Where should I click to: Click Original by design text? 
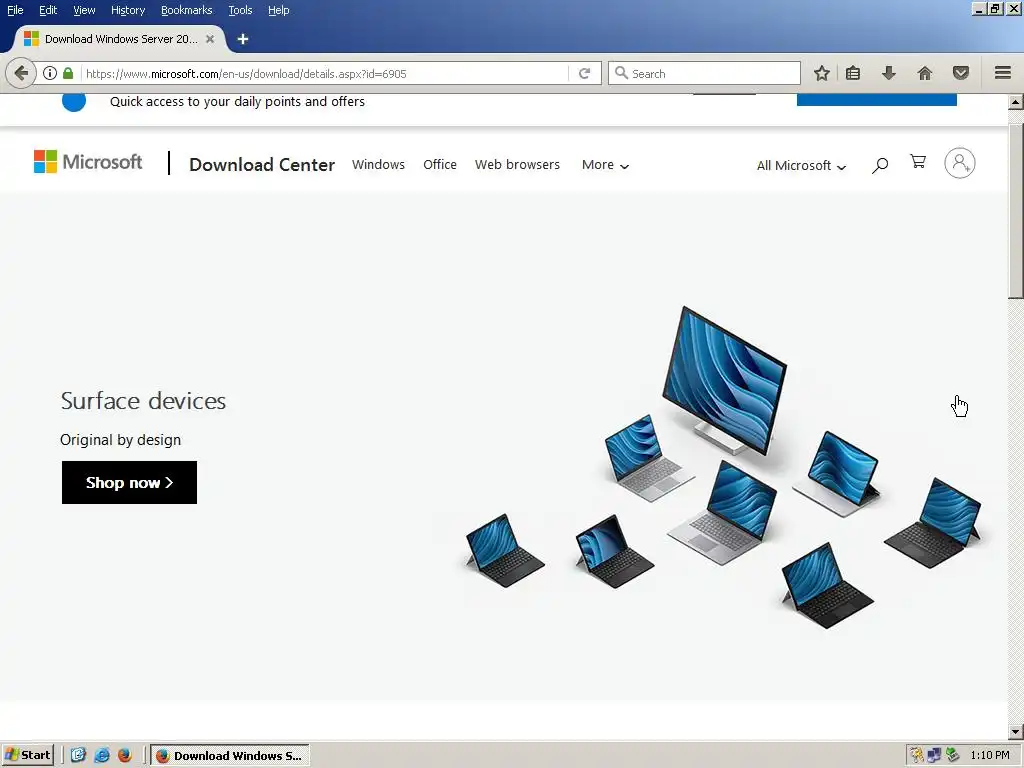(x=120, y=440)
